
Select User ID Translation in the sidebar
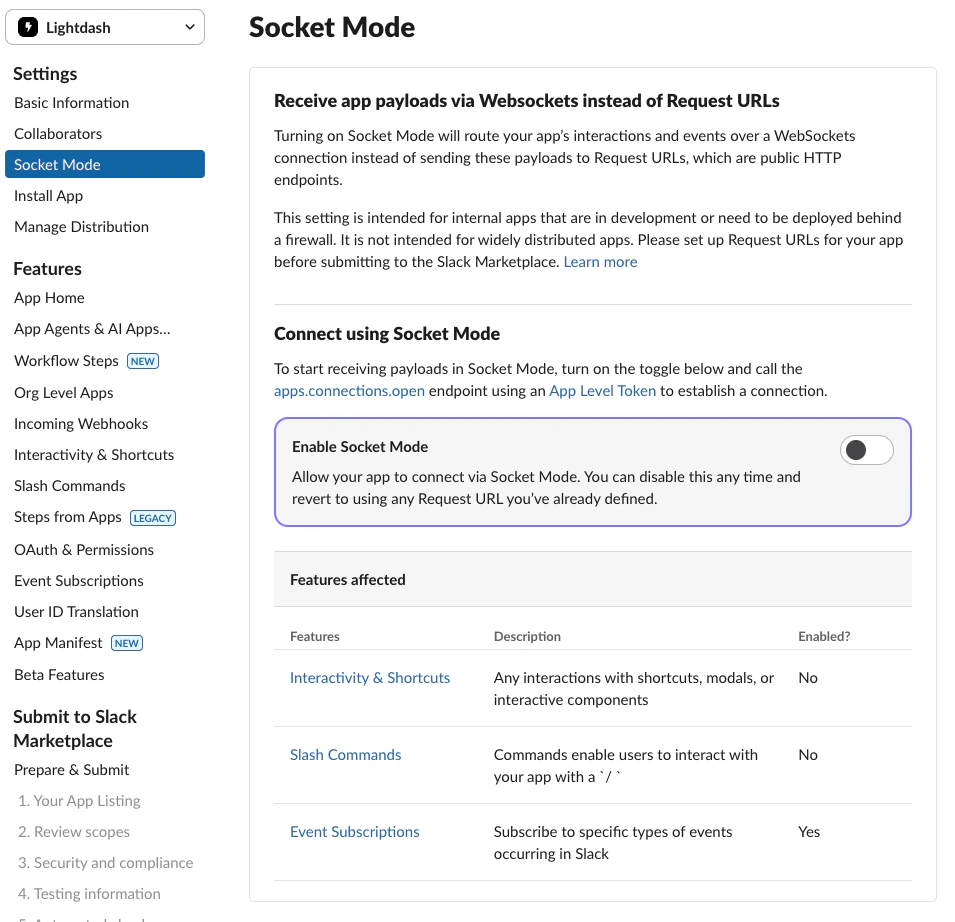76,611
